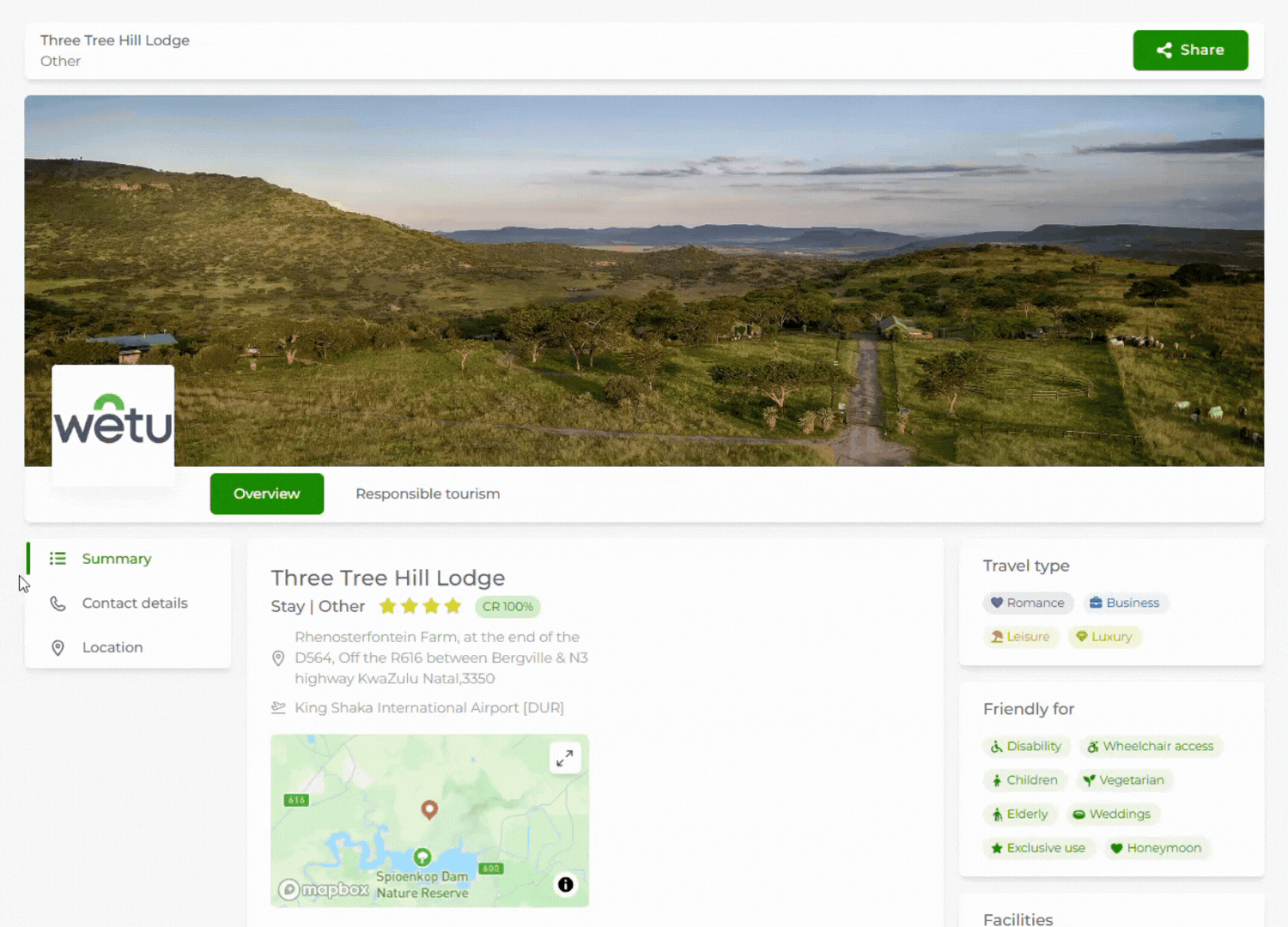Switch to Responsible tourism tab
The width and height of the screenshot is (1288, 927).
[x=428, y=494]
